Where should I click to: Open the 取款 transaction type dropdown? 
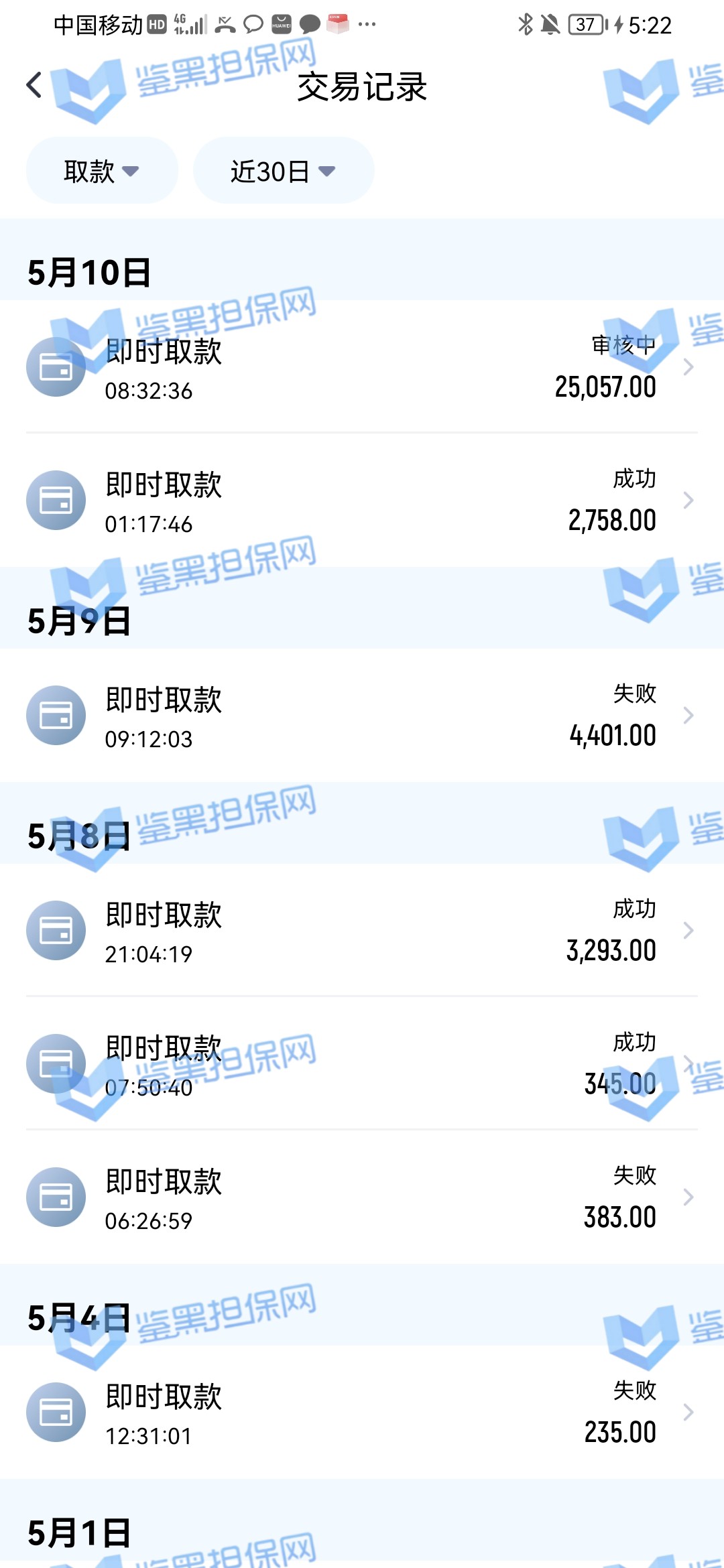102,171
